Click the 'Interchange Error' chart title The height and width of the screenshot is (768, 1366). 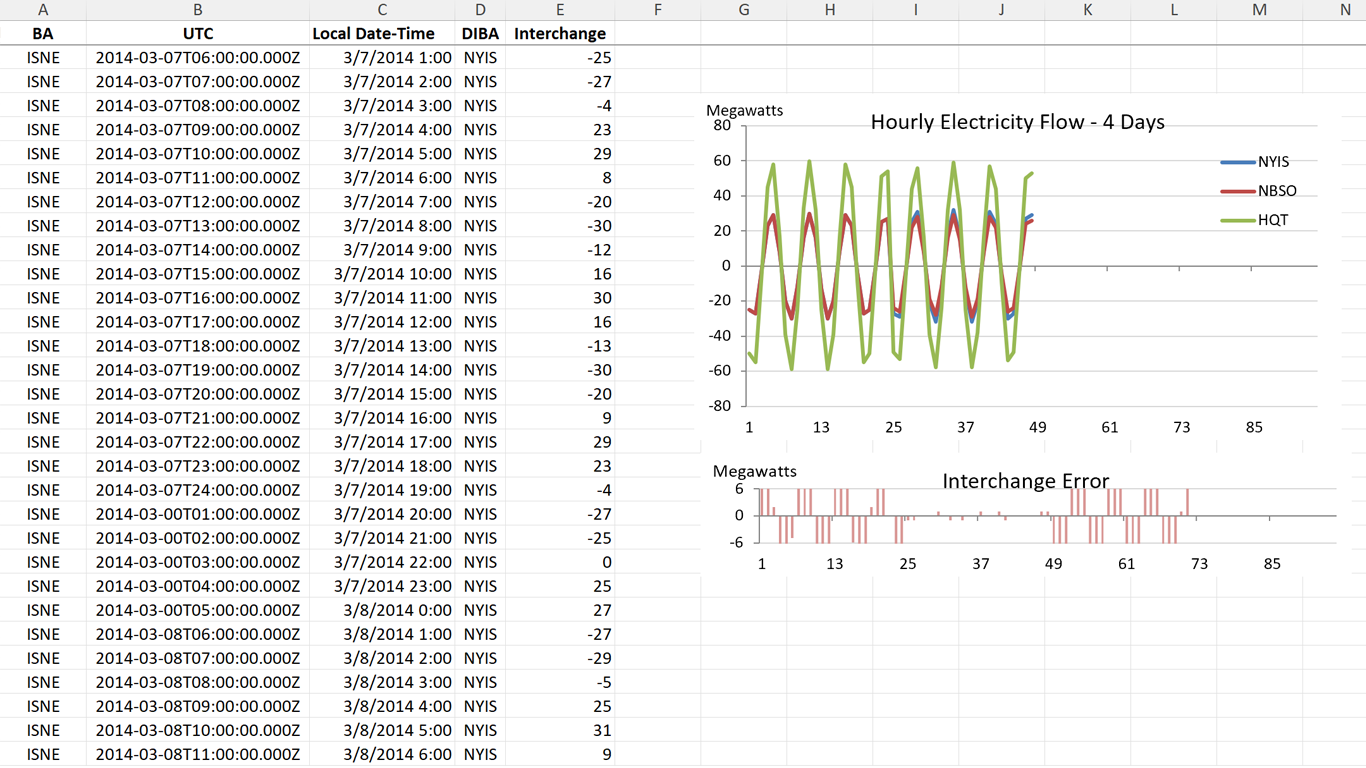(1025, 481)
